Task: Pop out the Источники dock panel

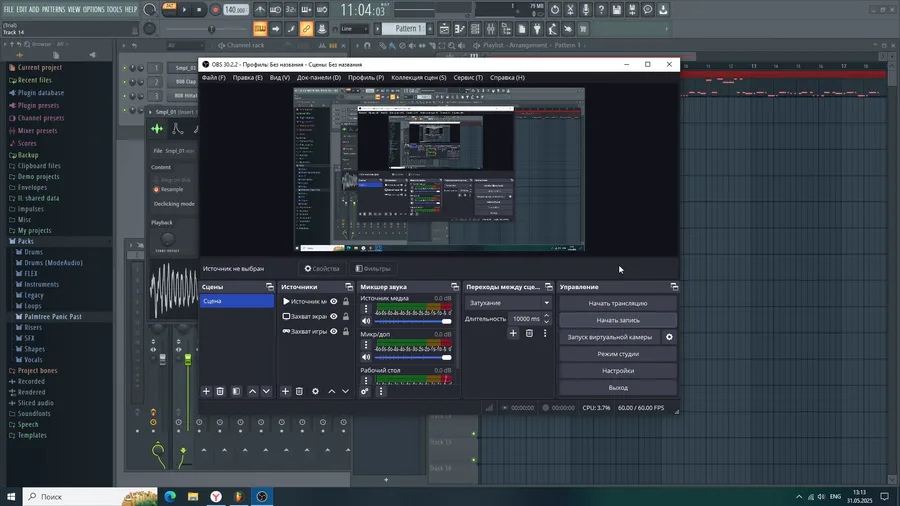Action: click(349, 287)
